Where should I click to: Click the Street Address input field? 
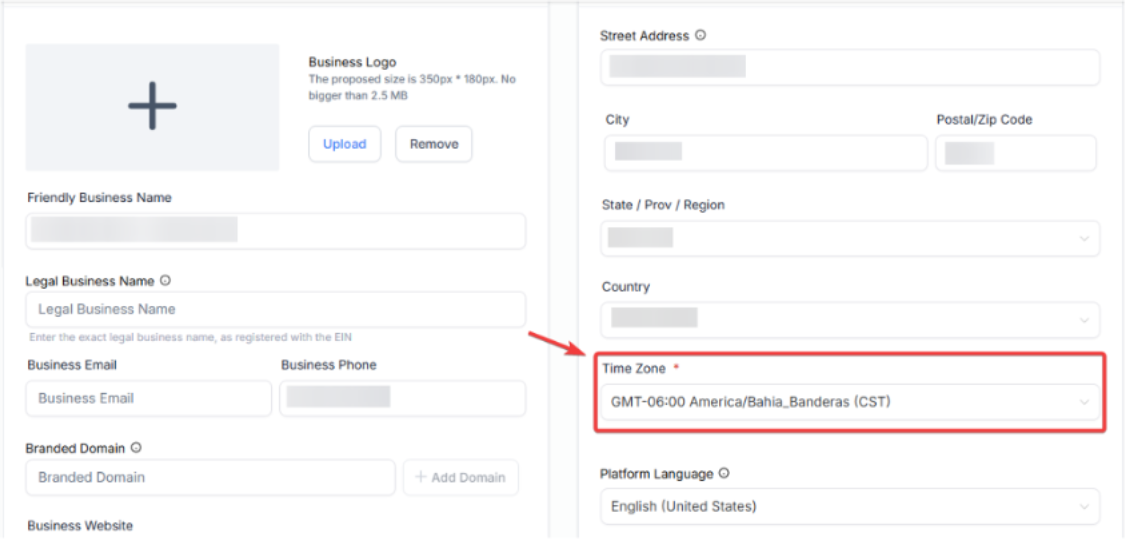[x=849, y=67]
